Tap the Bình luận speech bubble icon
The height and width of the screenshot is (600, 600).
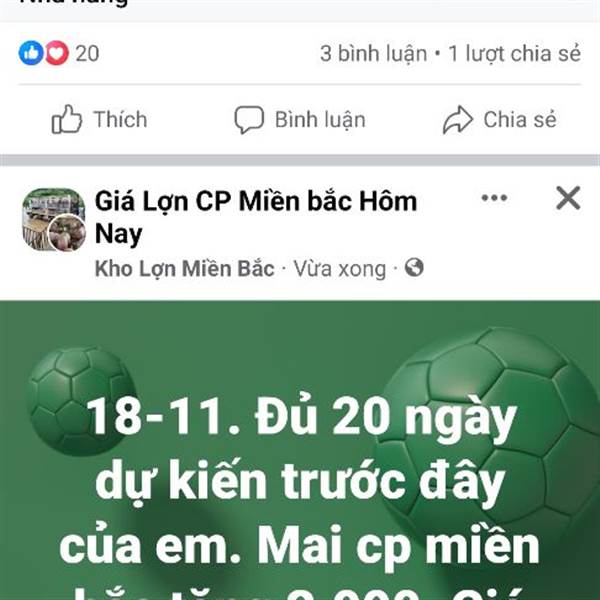[249, 120]
